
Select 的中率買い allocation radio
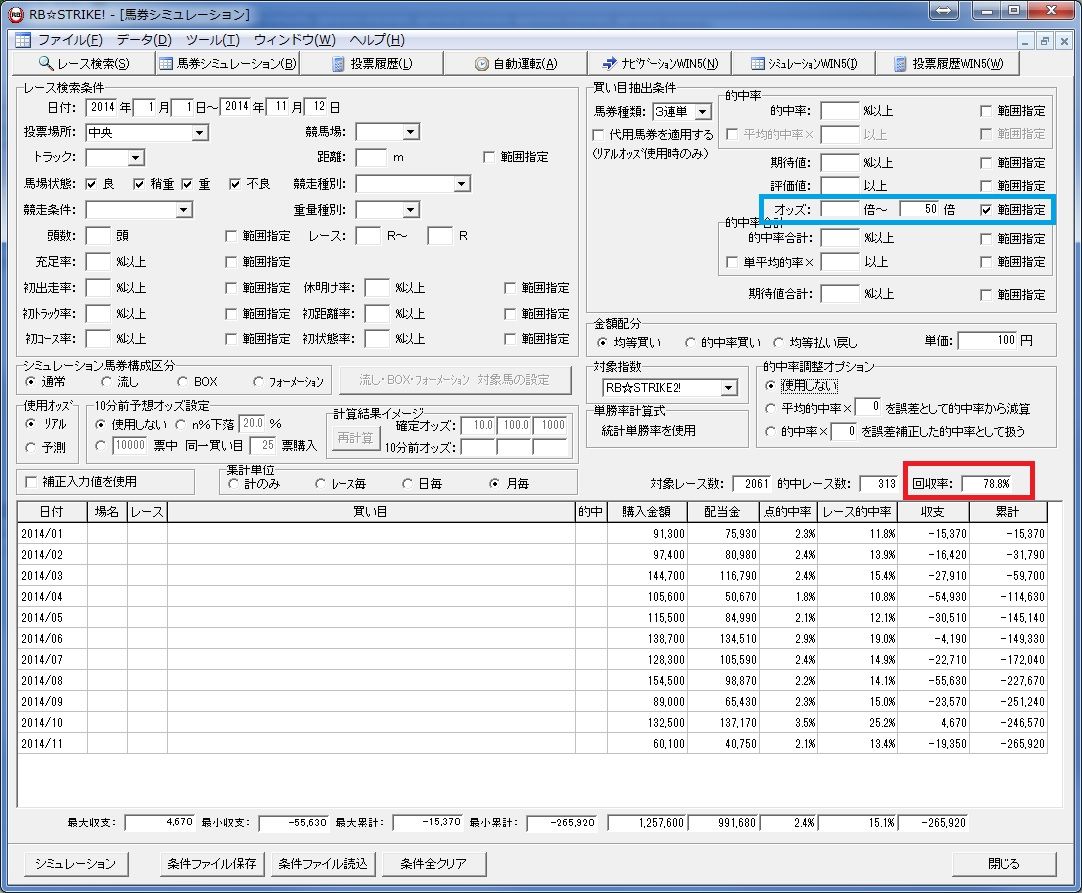click(x=690, y=342)
